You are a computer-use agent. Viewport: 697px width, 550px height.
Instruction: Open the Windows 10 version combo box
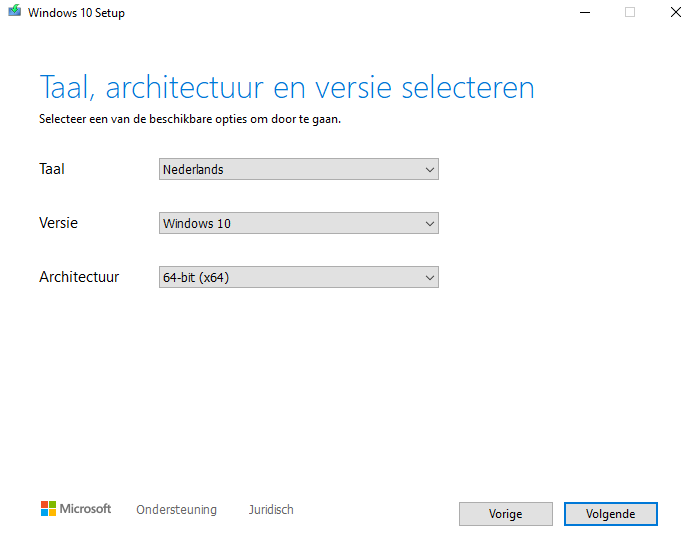click(299, 223)
